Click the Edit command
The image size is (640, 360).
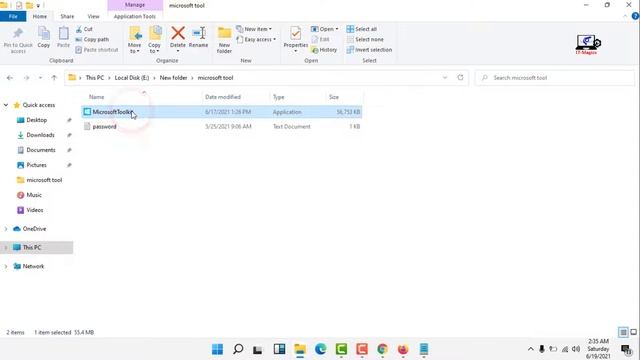(320, 40)
